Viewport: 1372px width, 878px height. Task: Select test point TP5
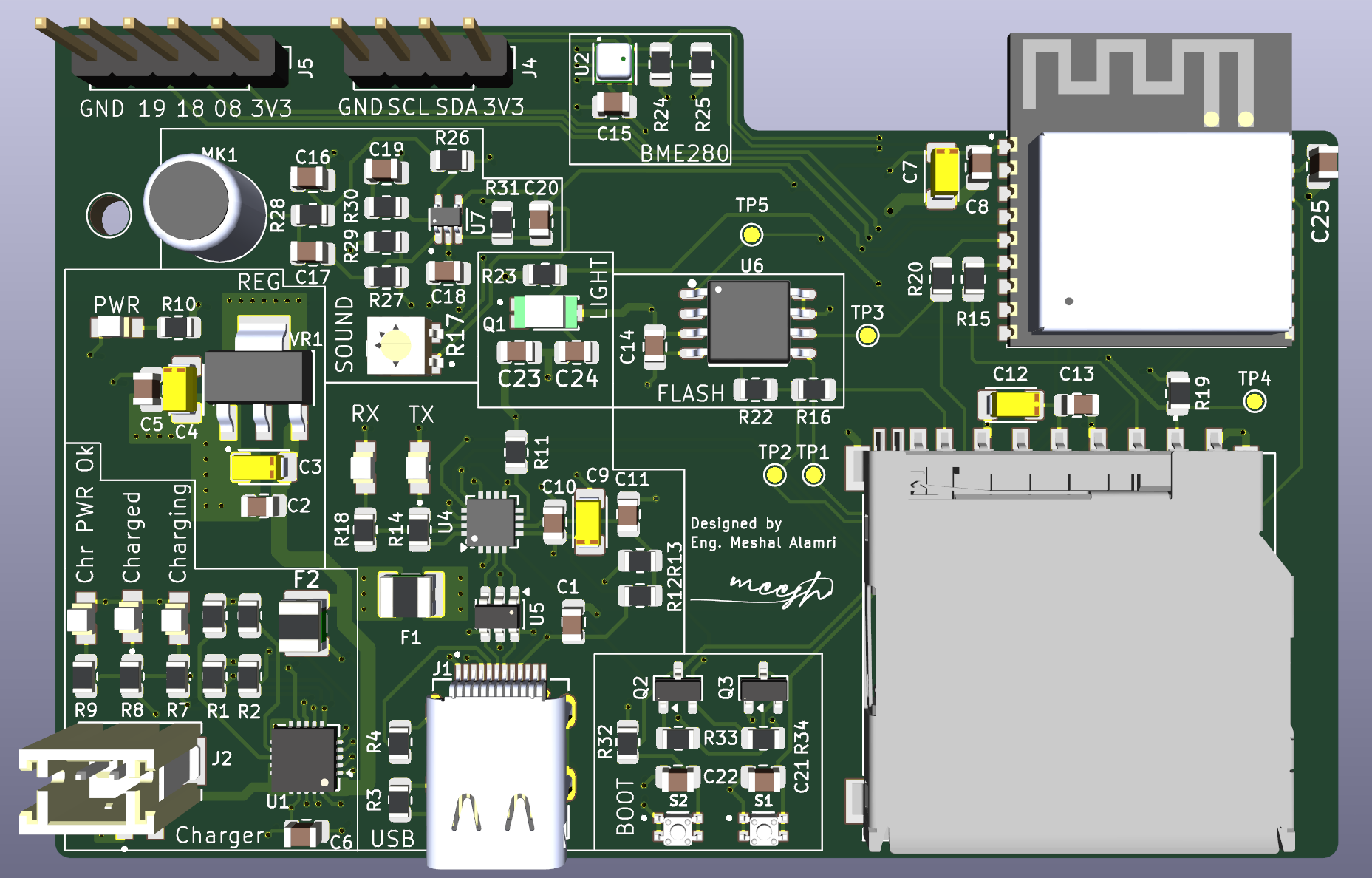(x=751, y=235)
